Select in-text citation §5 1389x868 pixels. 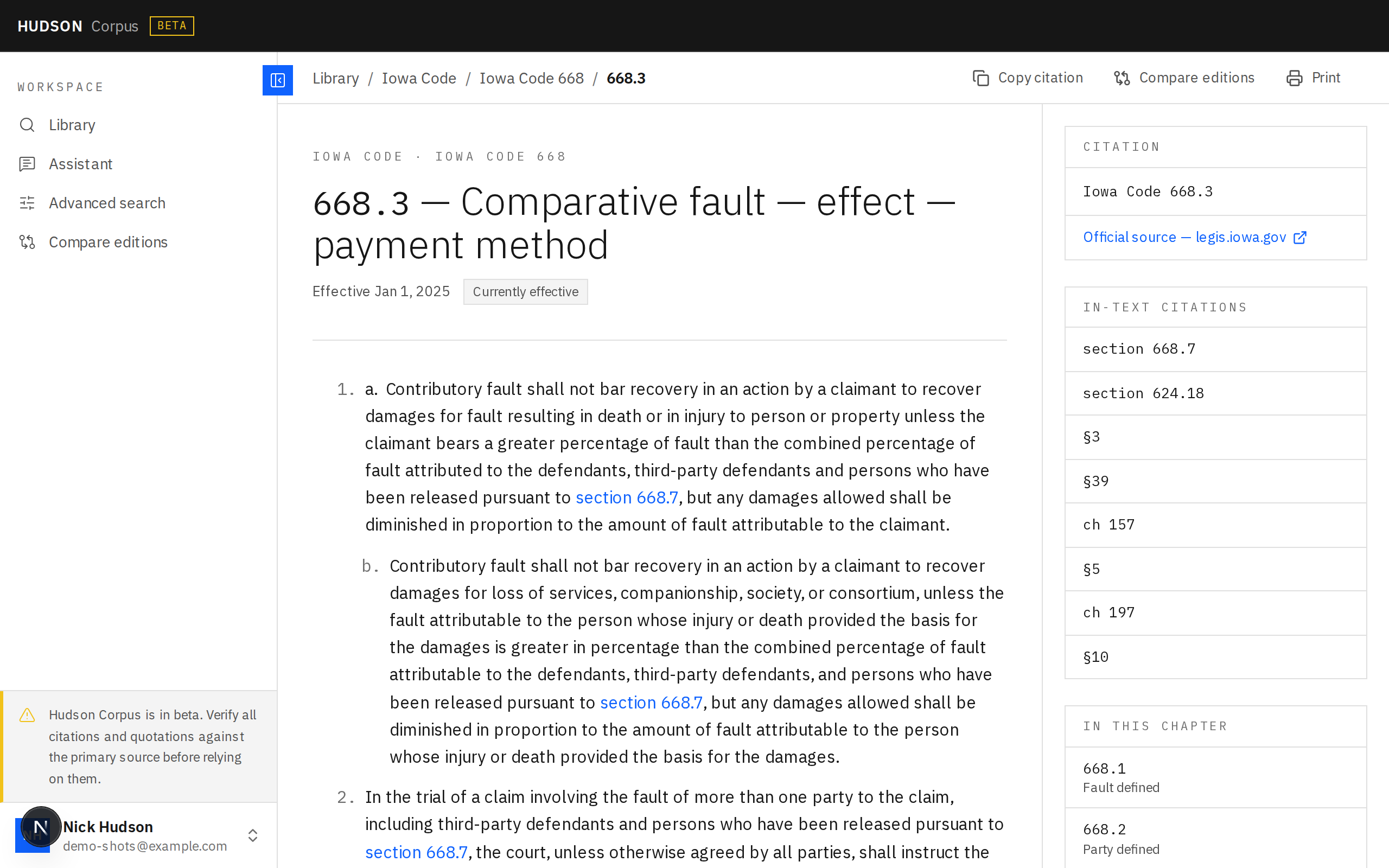coord(1215,569)
